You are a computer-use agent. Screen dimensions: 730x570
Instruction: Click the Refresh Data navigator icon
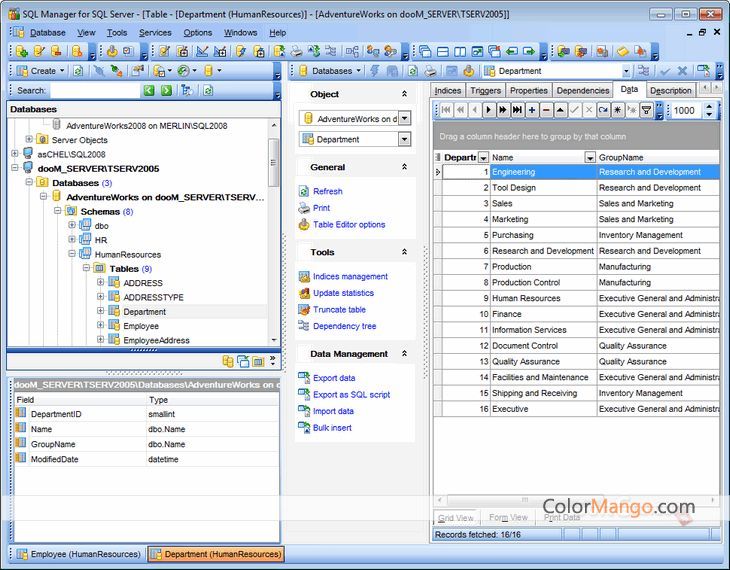pos(603,110)
